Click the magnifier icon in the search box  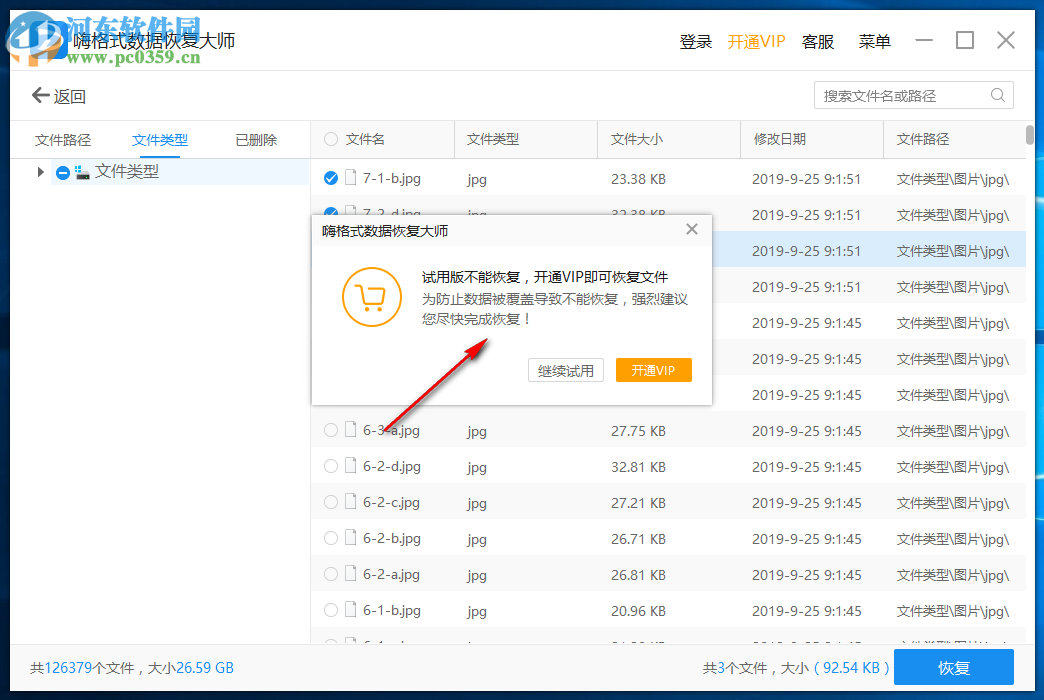997,95
